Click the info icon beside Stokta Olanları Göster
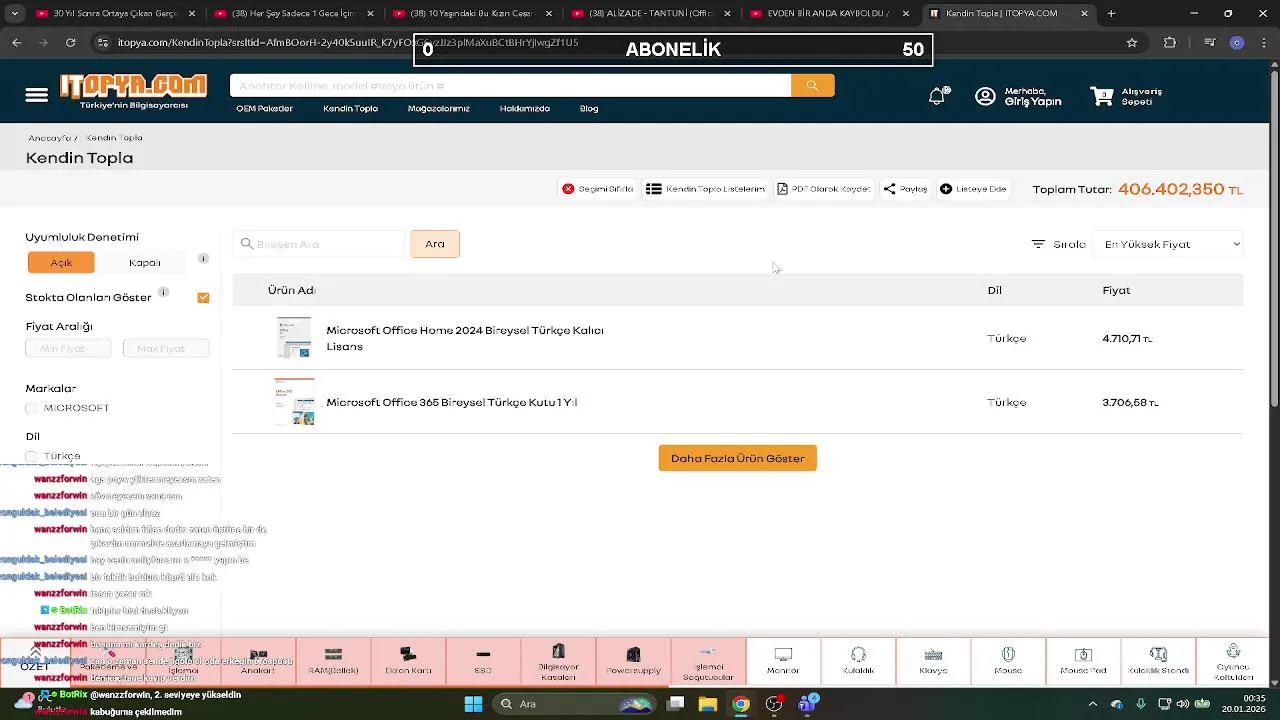The height and width of the screenshot is (720, 1280). pos(163,292)
